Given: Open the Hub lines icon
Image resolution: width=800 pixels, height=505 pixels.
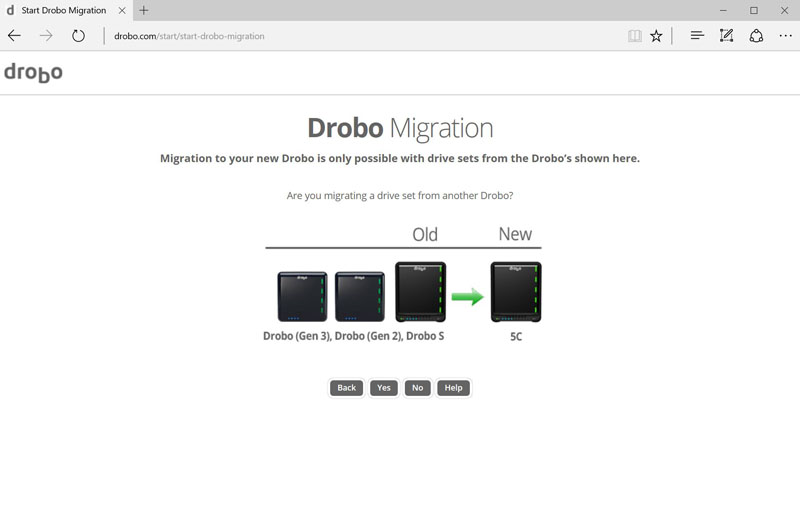Looking at the screenshot, I should pyautogui.click(x=697, y=35).
